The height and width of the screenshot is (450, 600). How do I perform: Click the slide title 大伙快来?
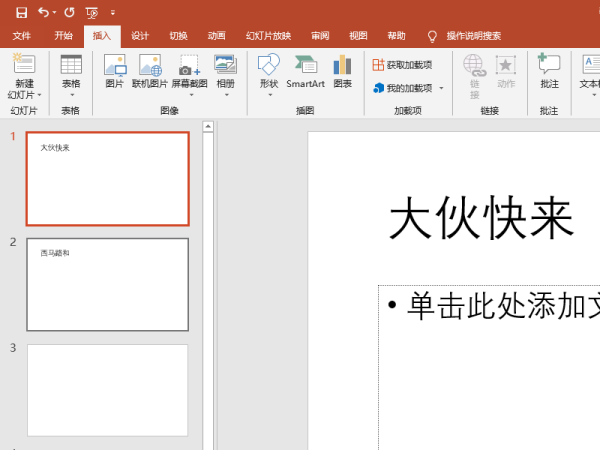480,218
